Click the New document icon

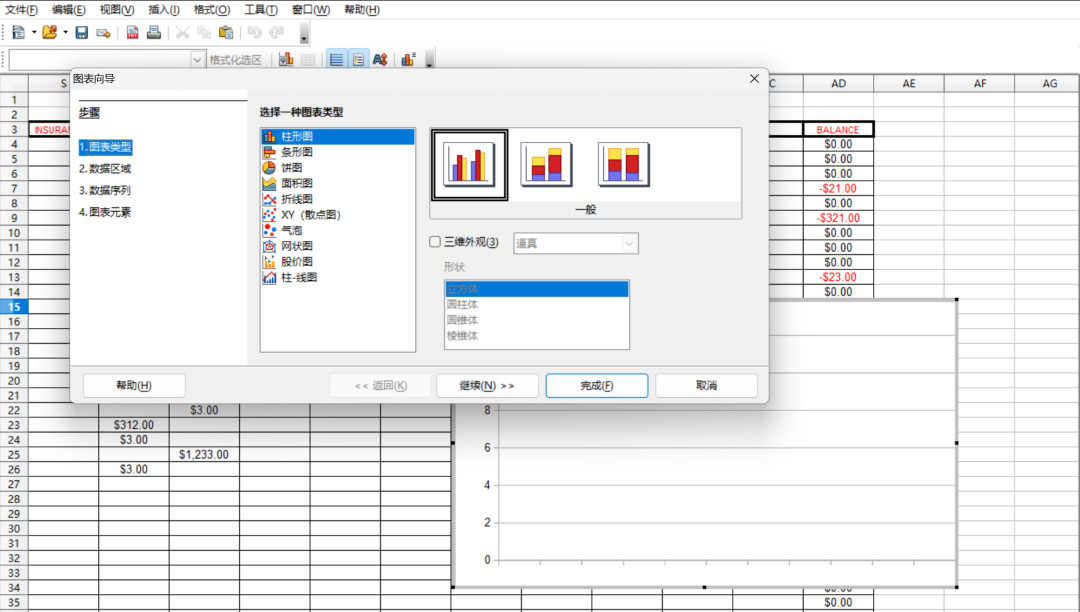(19, 32)
